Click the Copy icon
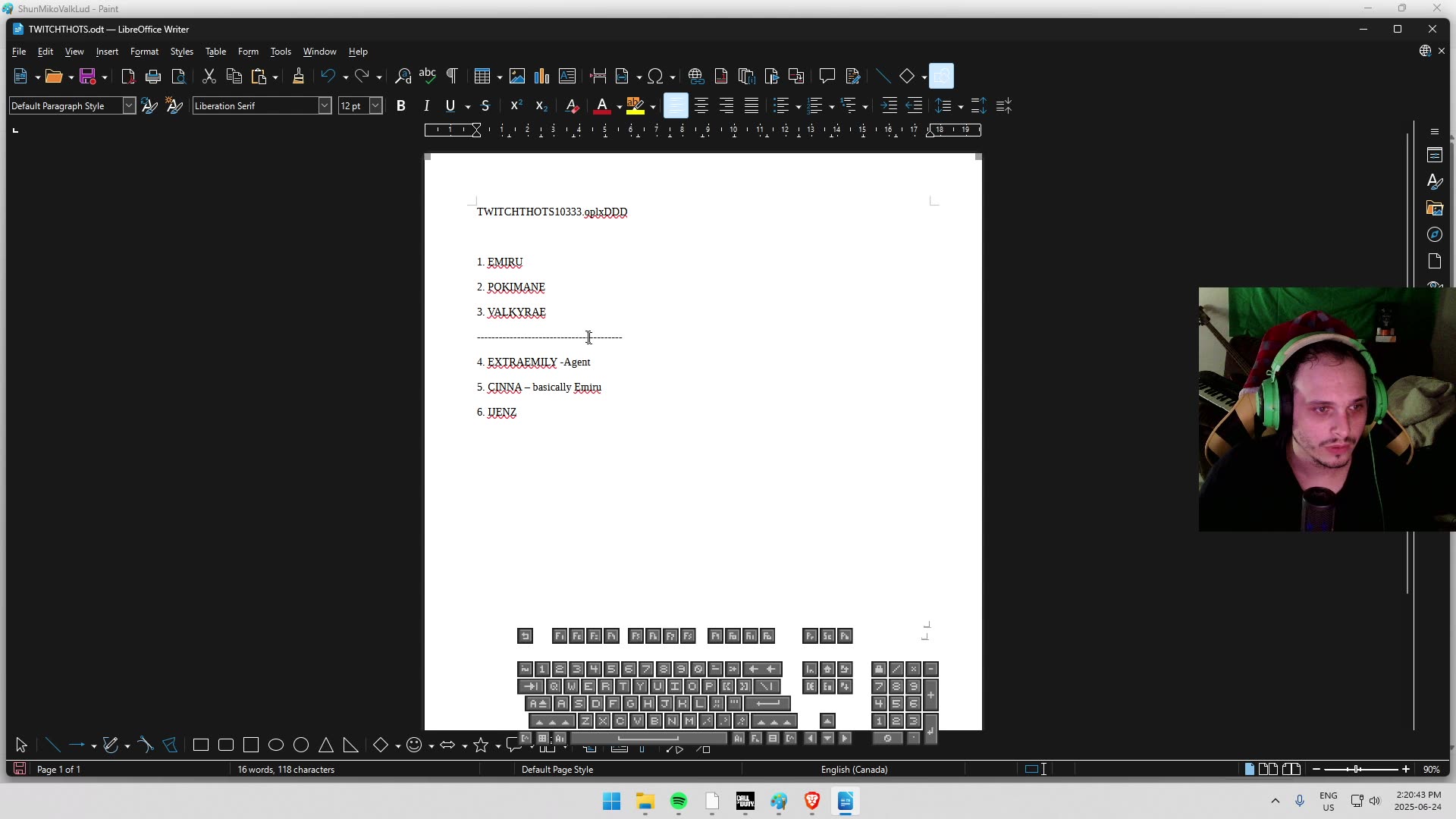Screen dimensions: 1456x819 234,76
